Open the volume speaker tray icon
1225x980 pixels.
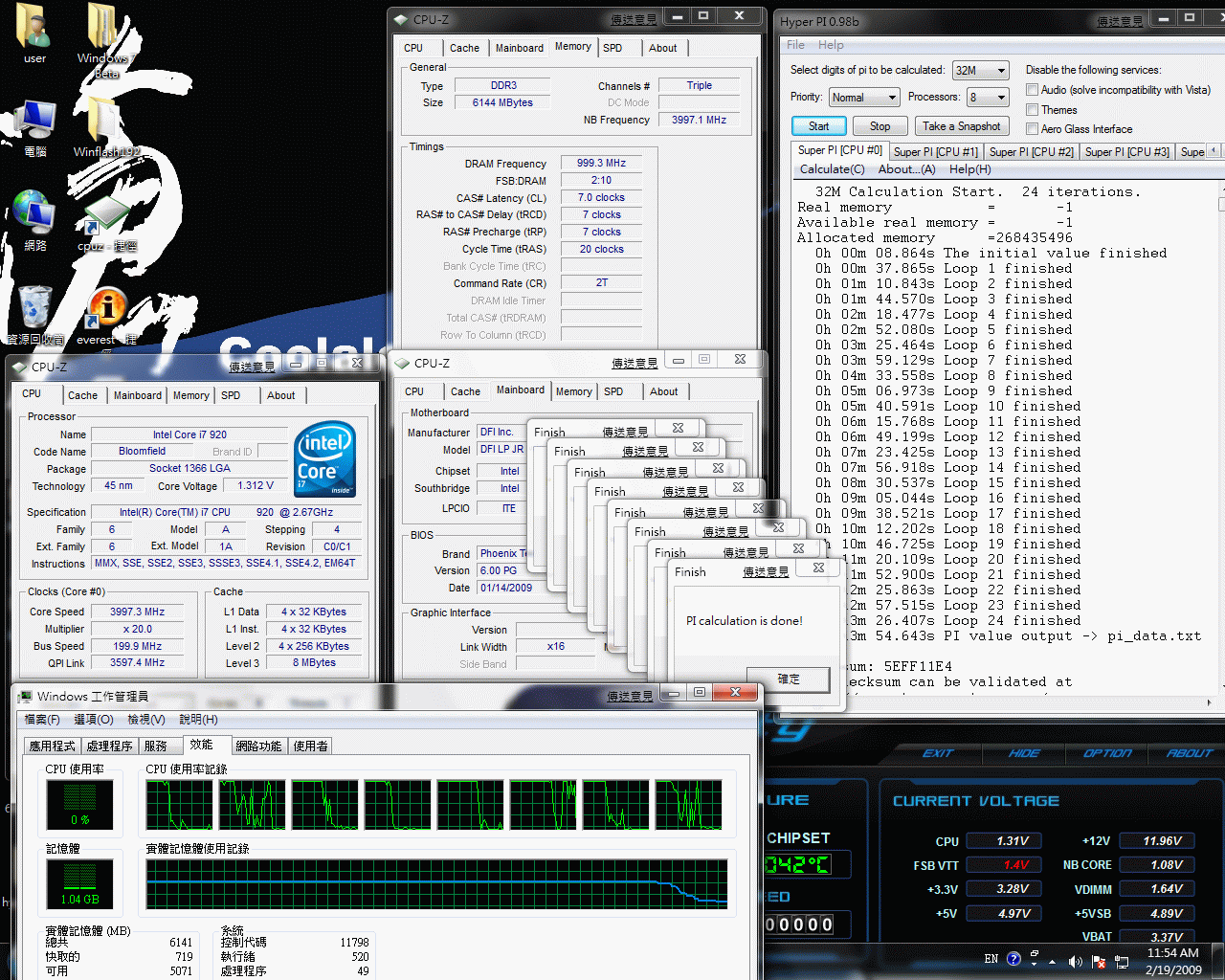click(1076, 961)
